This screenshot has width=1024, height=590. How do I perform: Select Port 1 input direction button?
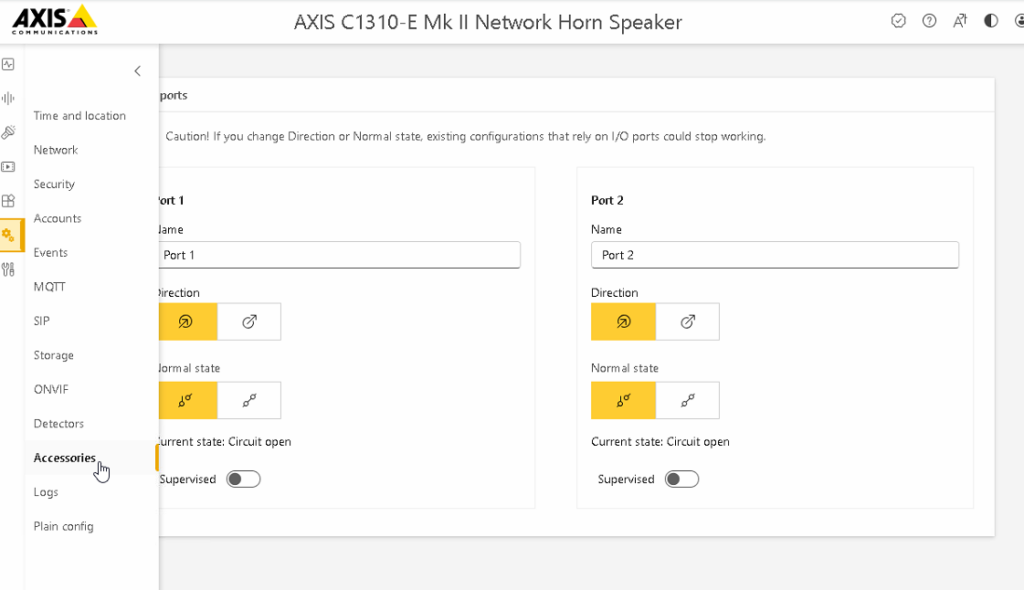[186, 321]
